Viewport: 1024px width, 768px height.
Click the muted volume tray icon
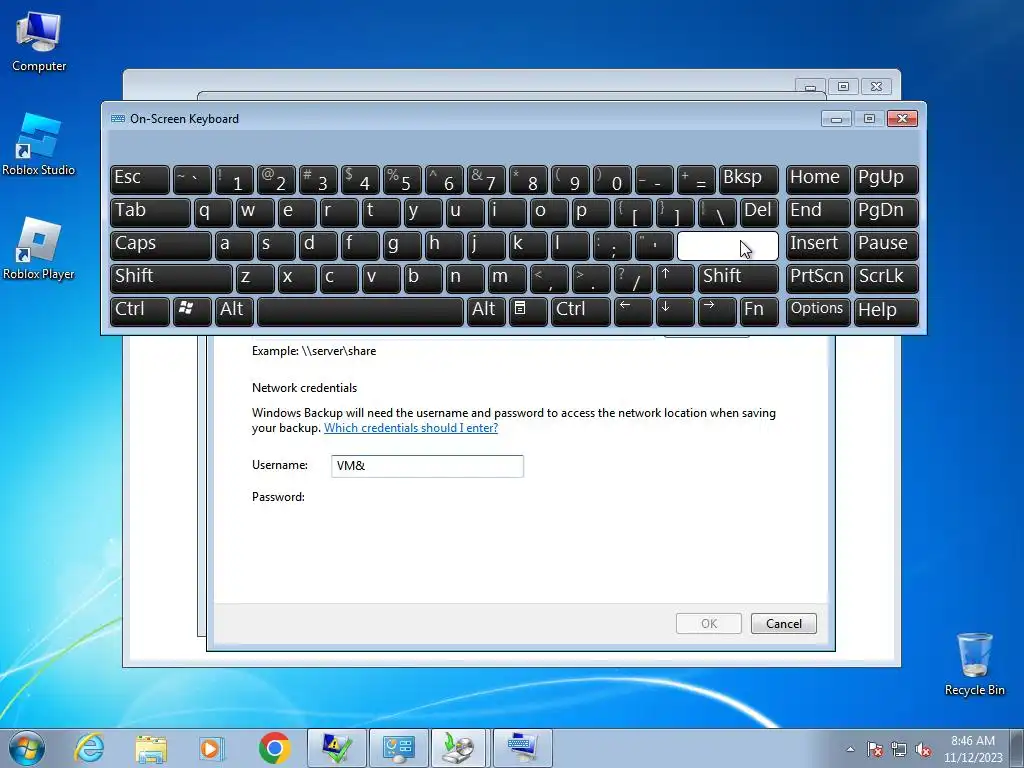pyautogui.click(x=923, y=749)
